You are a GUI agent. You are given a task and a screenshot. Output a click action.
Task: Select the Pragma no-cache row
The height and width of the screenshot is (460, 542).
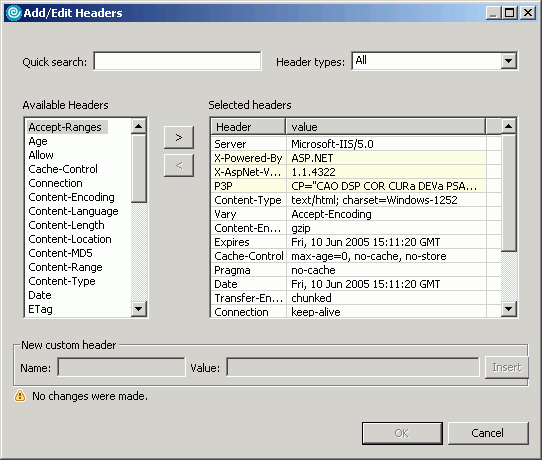(x=356, y=270)
